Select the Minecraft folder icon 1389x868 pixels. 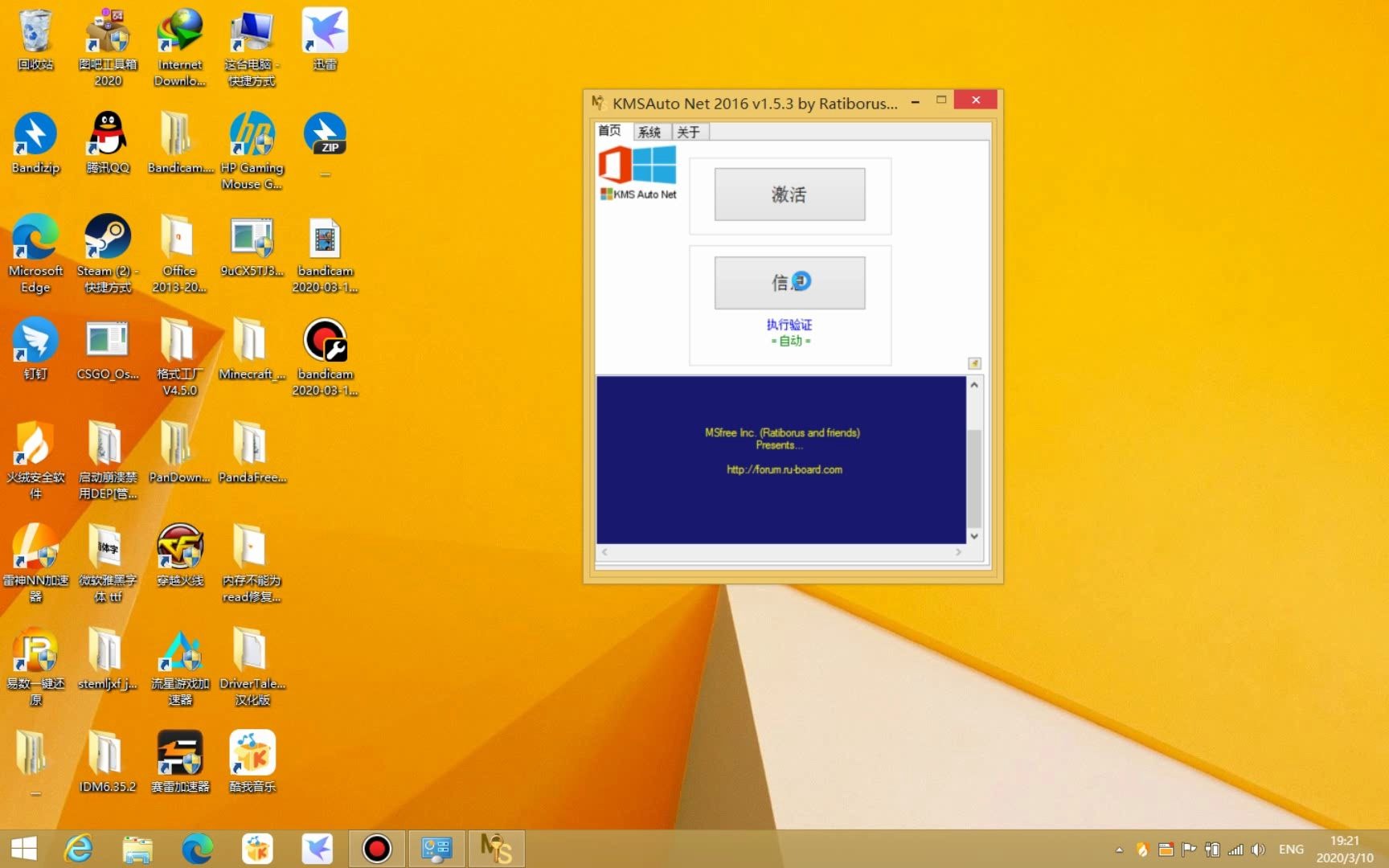[252, 350]
